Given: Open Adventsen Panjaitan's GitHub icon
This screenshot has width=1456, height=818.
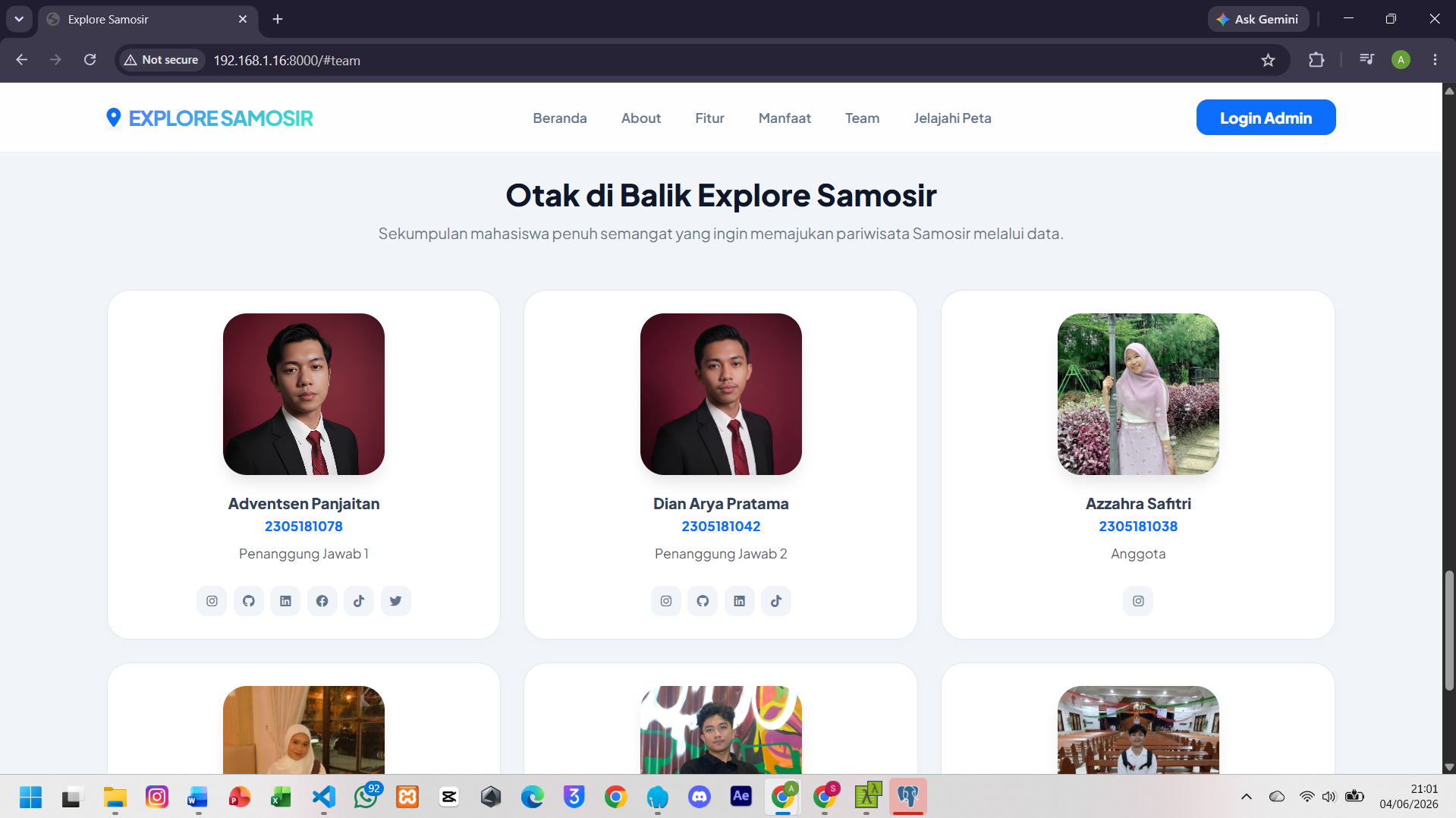Looking at the screenshot, I should pos(249,601).
